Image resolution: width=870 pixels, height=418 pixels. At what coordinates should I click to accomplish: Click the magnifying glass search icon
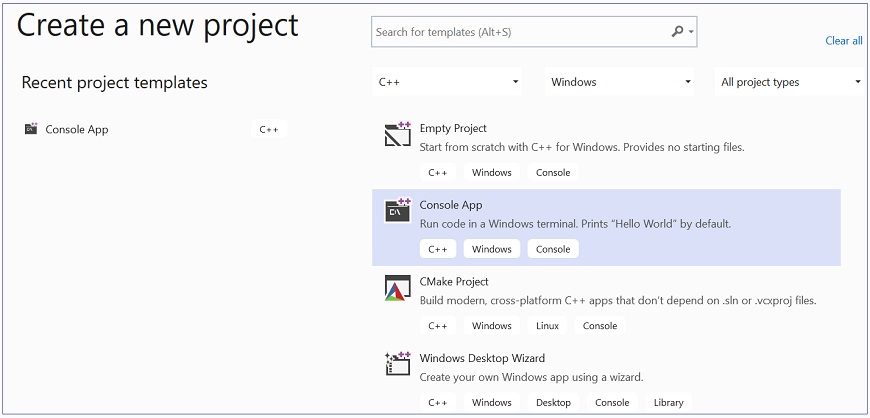pyautogui.click(x=677, y=32)
